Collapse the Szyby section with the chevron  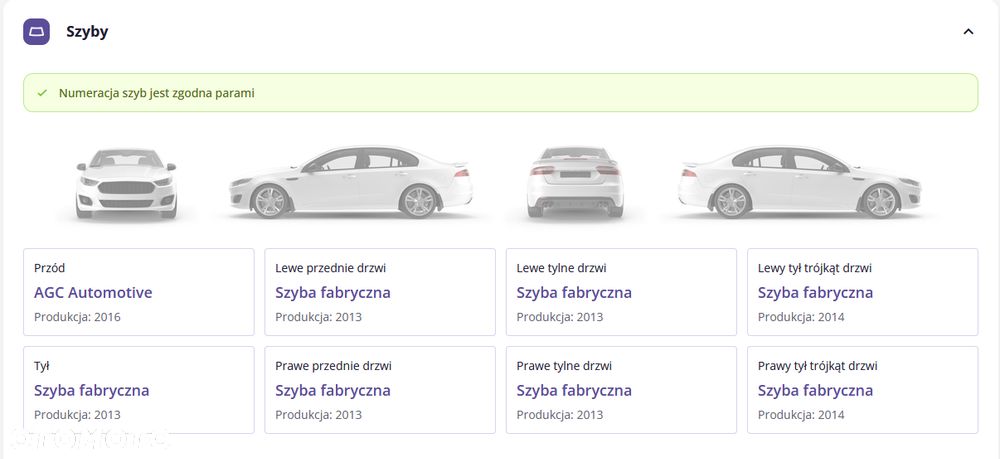[x=968, y=32]
